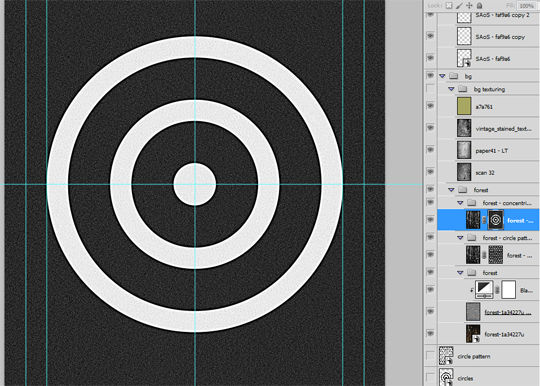Select the scan 32 layer name

pos(485,173)
